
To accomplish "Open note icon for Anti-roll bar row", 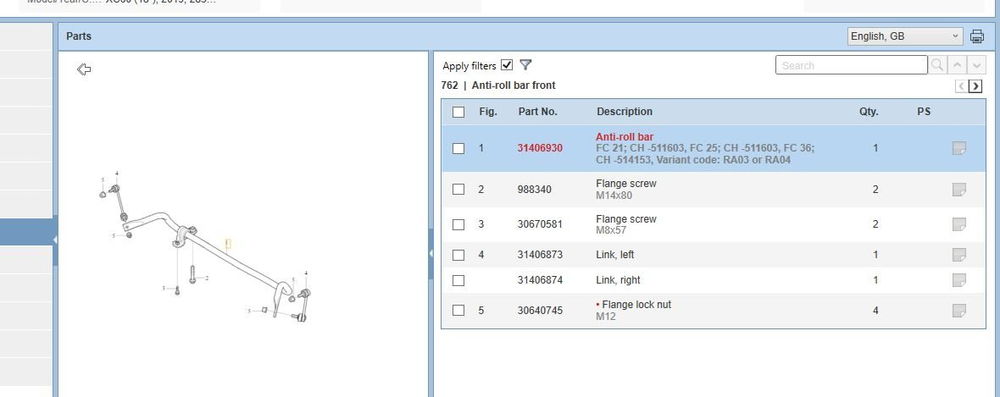I will (x=958, y=148).
